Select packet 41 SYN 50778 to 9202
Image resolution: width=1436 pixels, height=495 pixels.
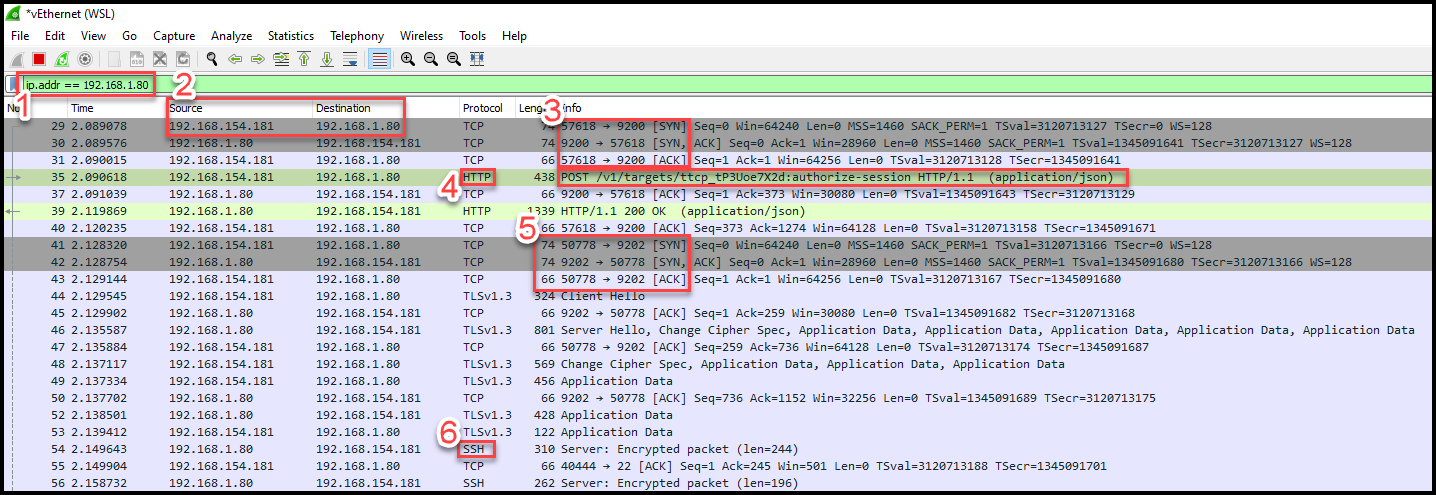point(718,245)
